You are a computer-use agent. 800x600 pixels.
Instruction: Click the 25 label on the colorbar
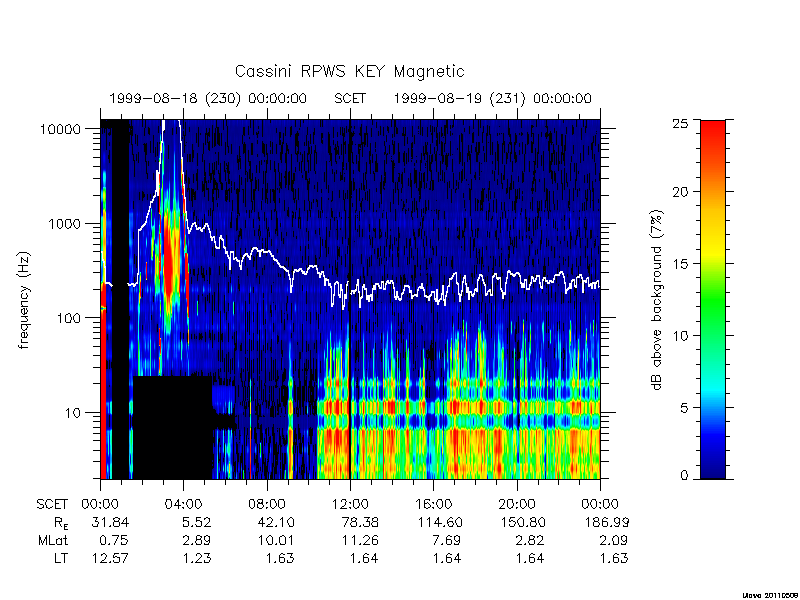click(681, 123)
